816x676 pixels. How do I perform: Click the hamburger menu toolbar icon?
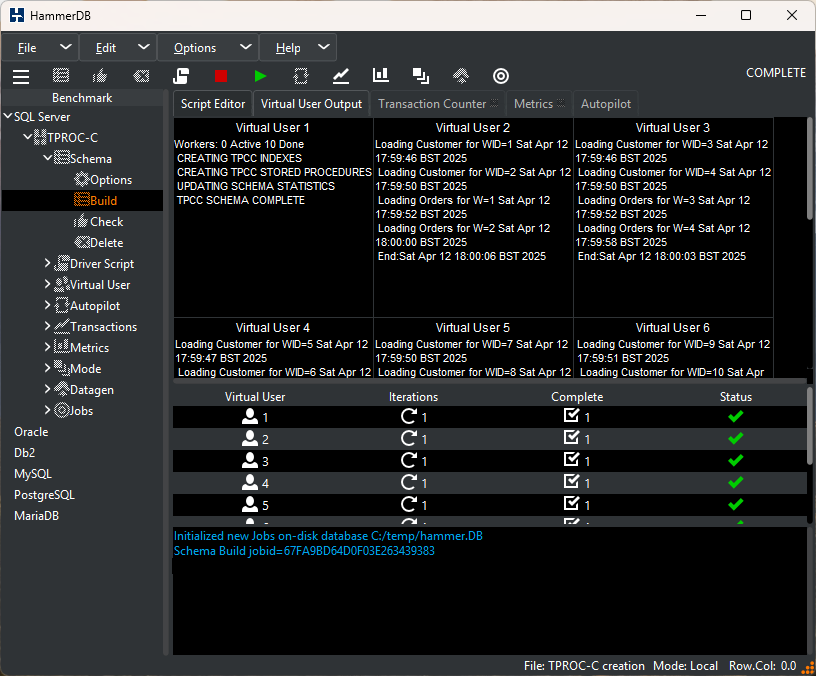coord(21,76)
